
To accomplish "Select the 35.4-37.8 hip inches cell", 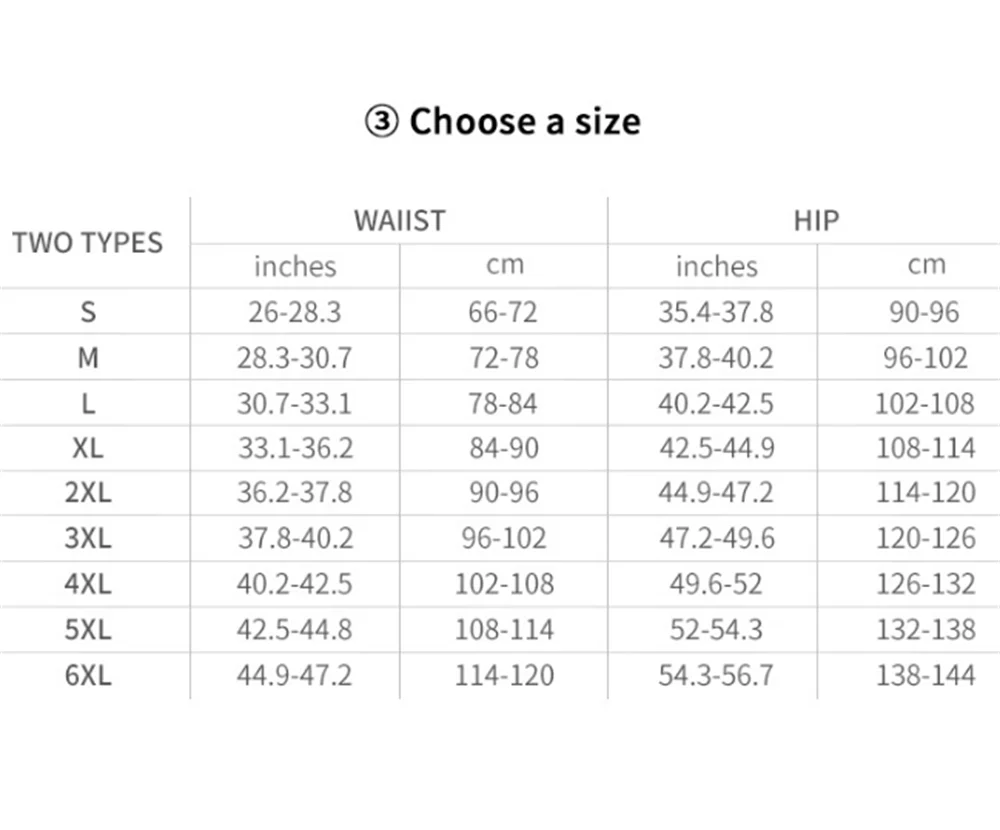I will [716, 312].
